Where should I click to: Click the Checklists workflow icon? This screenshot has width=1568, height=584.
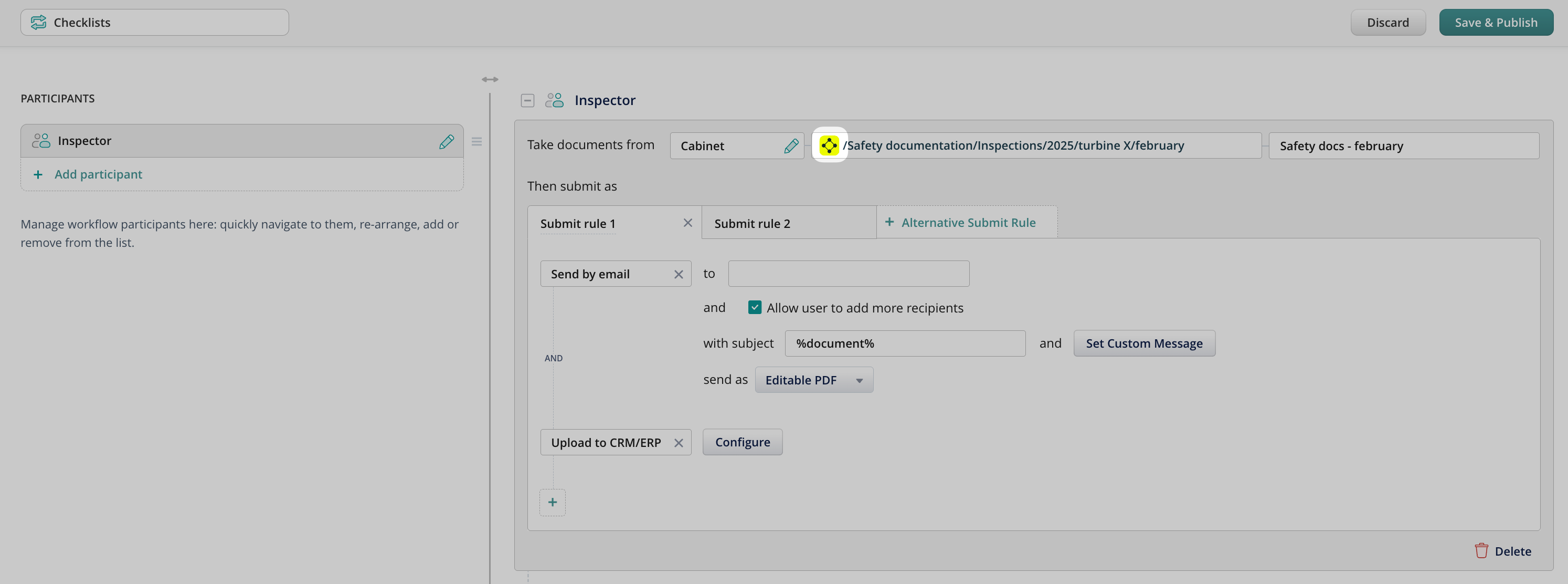(x=38, y=23)
